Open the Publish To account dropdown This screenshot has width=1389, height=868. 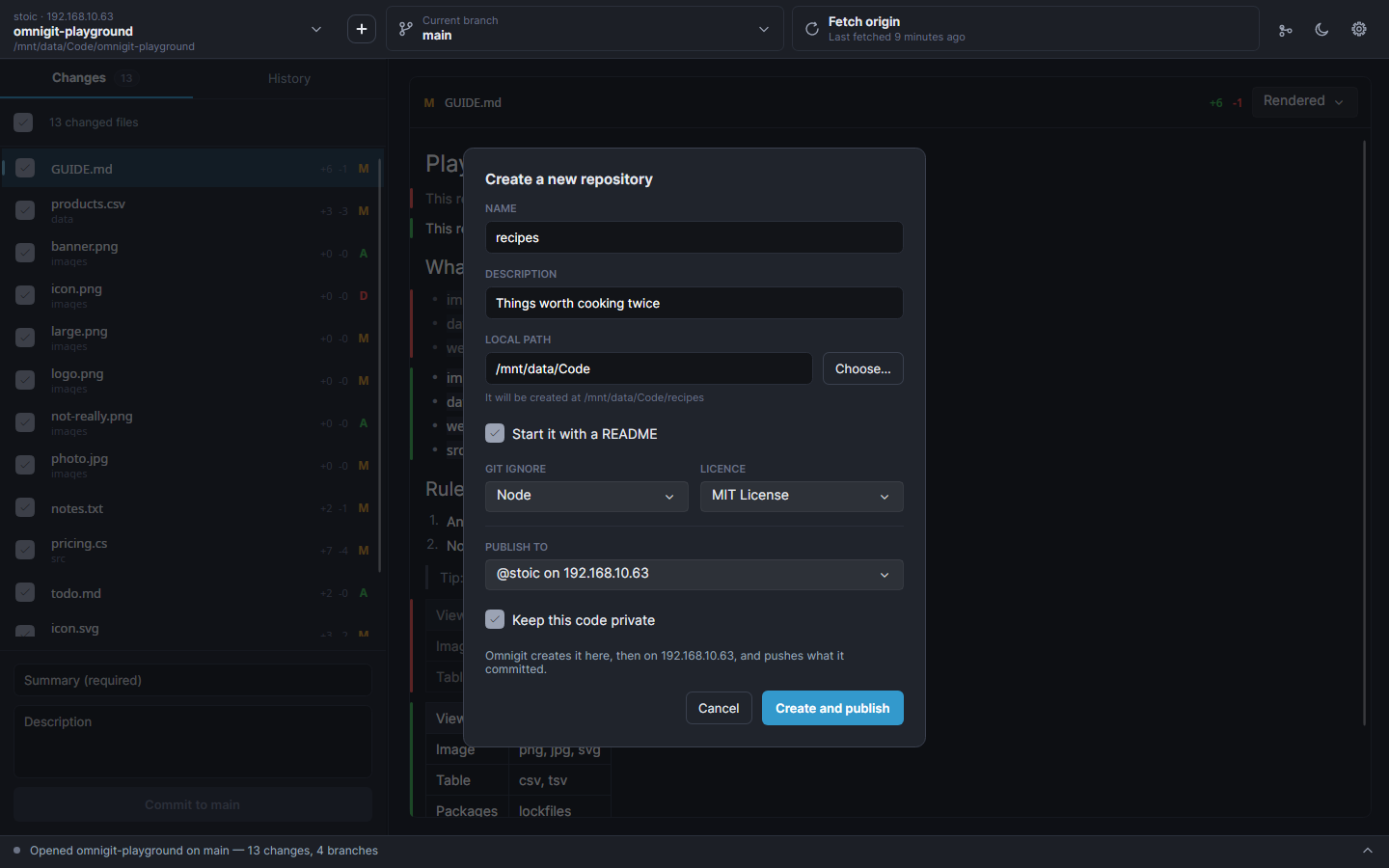pos(694,574)
